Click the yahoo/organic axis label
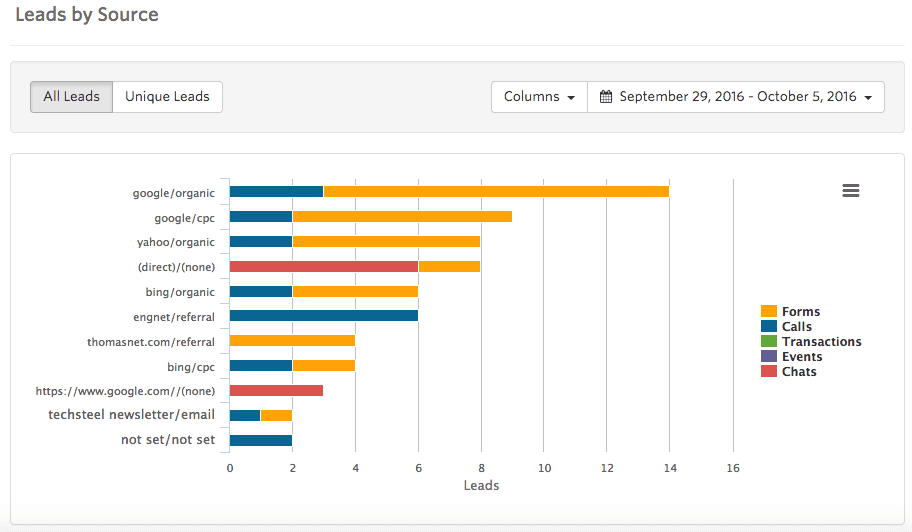Screen dimensions: 912x532 [176, 242]
